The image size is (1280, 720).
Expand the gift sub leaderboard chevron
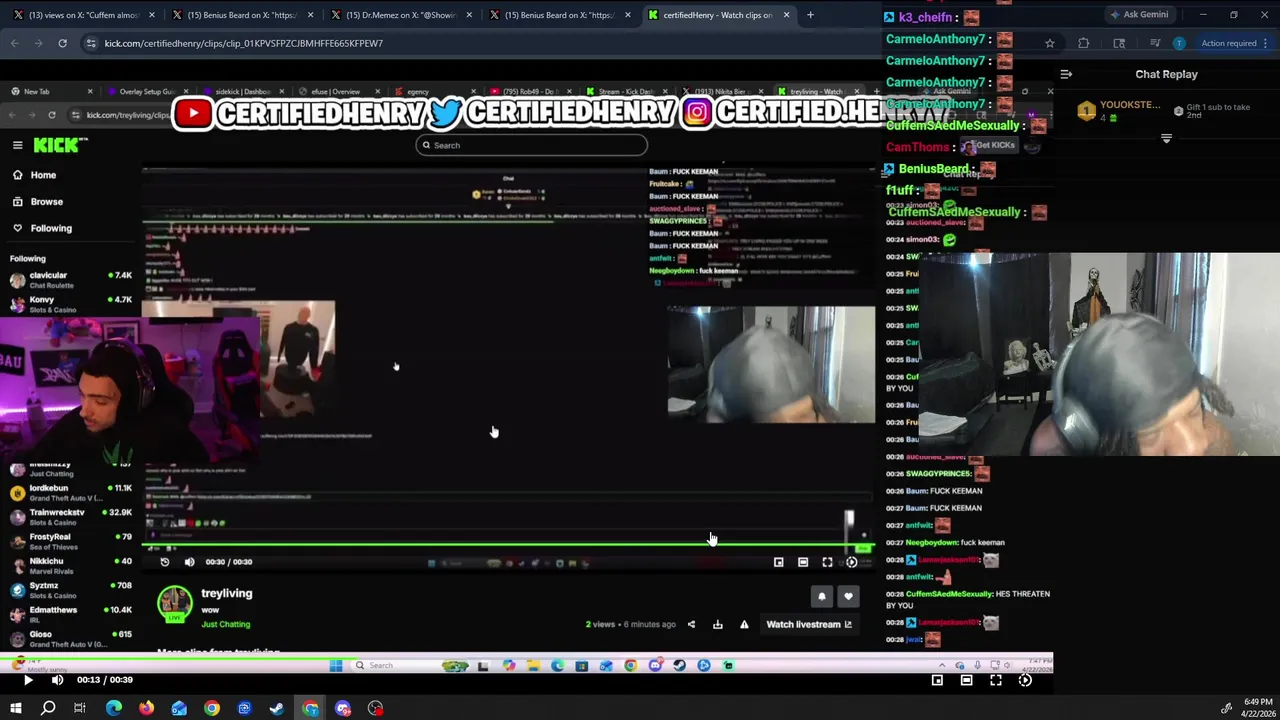[x=1166, y=139]
